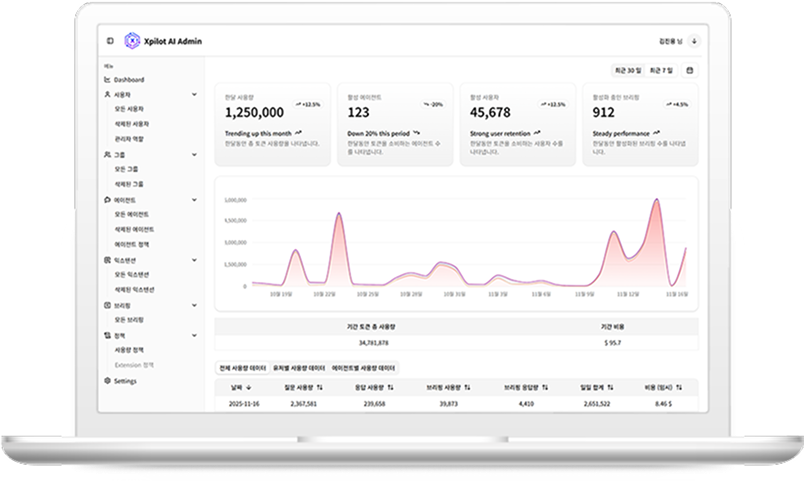This screenshot has width=804, height=486.
Task: Select the 최근 30 일 range toggle
Action: (x=627, y=70)
